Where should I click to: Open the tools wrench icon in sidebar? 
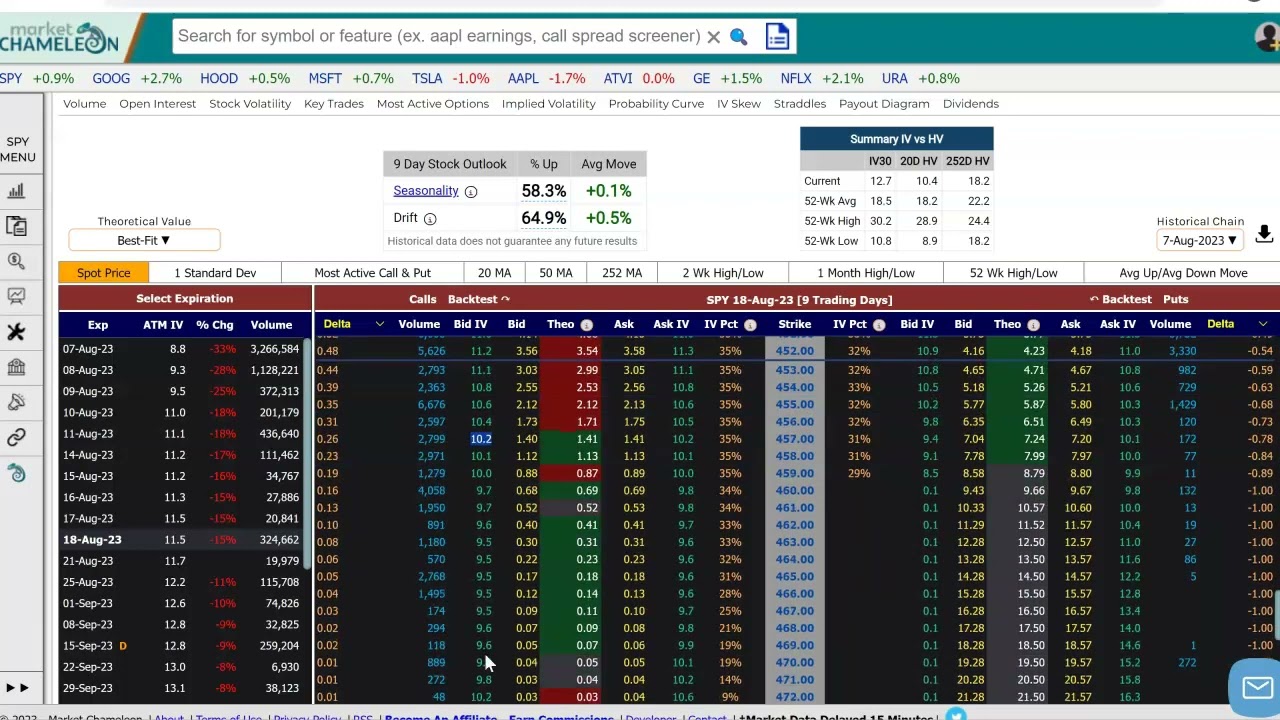(16, 332)
